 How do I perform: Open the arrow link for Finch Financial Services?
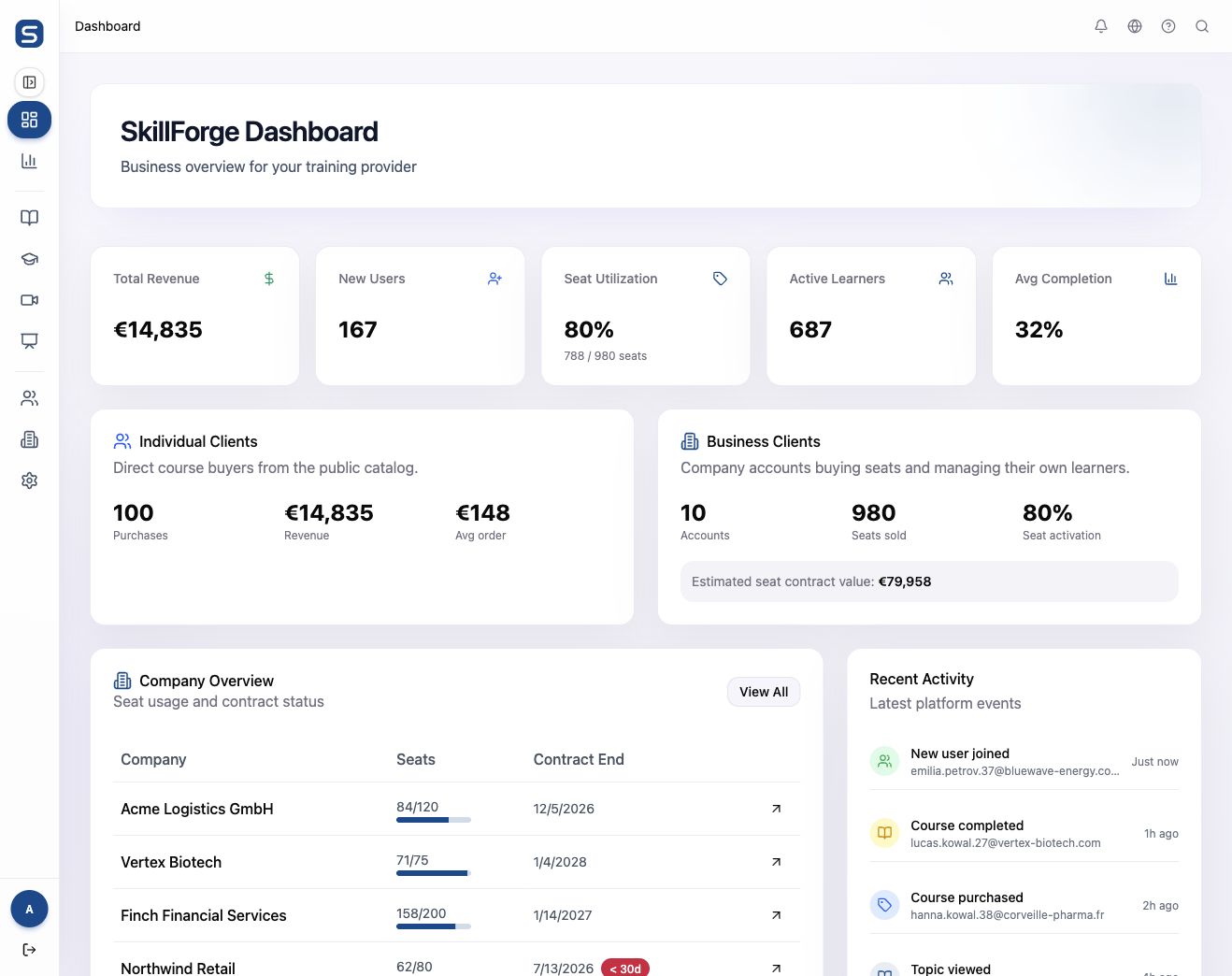coord(776,915)
